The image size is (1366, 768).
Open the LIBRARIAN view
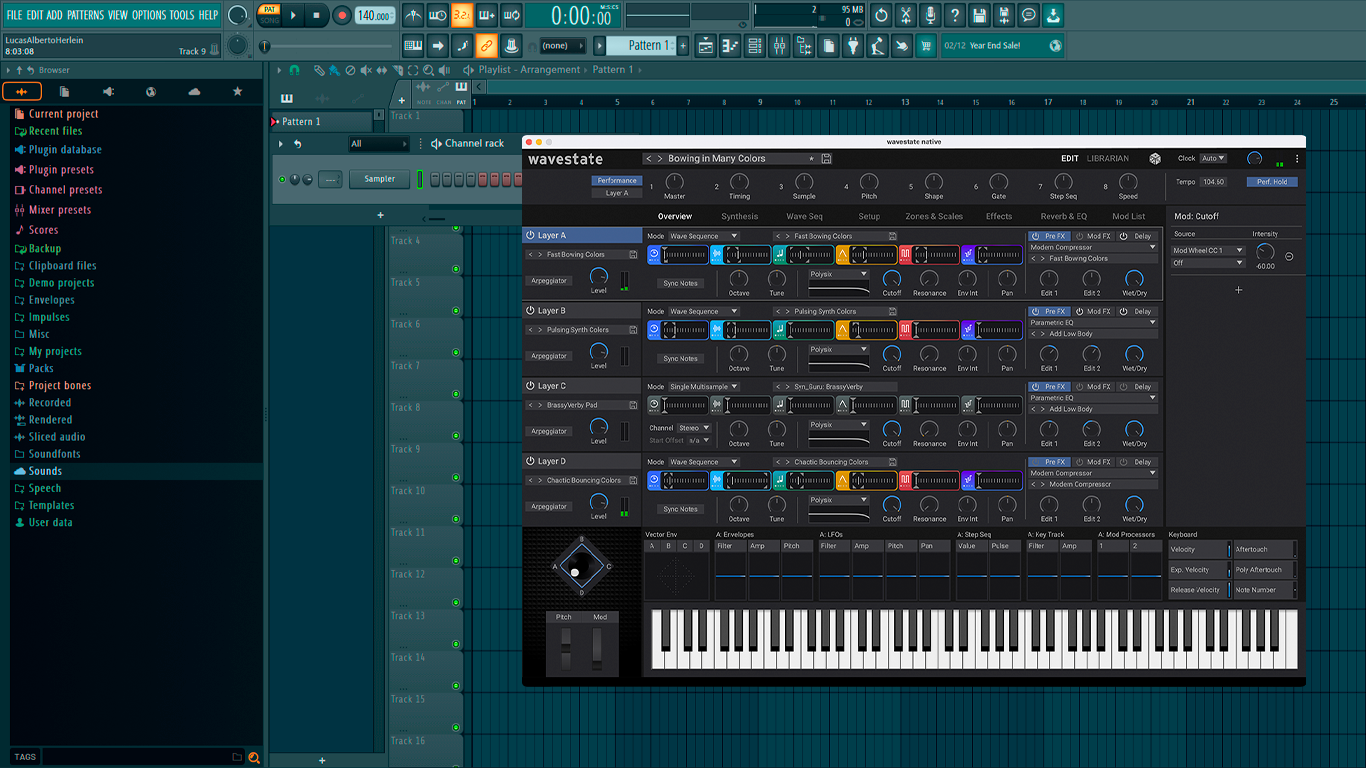pyautogui.click(x=1108, y=158)
